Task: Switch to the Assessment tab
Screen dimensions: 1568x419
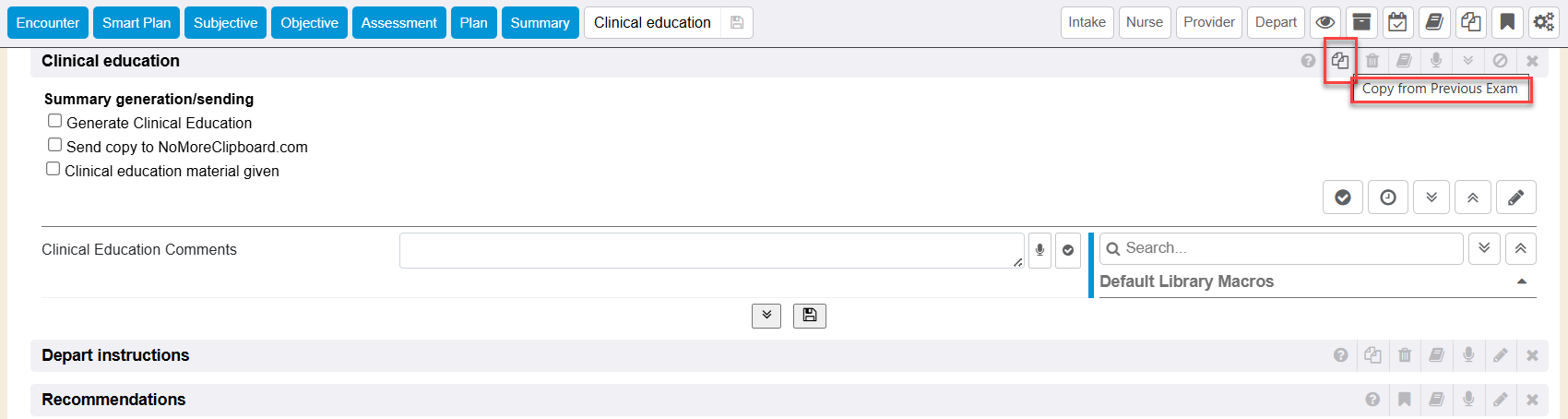Action: coord(398,23)
